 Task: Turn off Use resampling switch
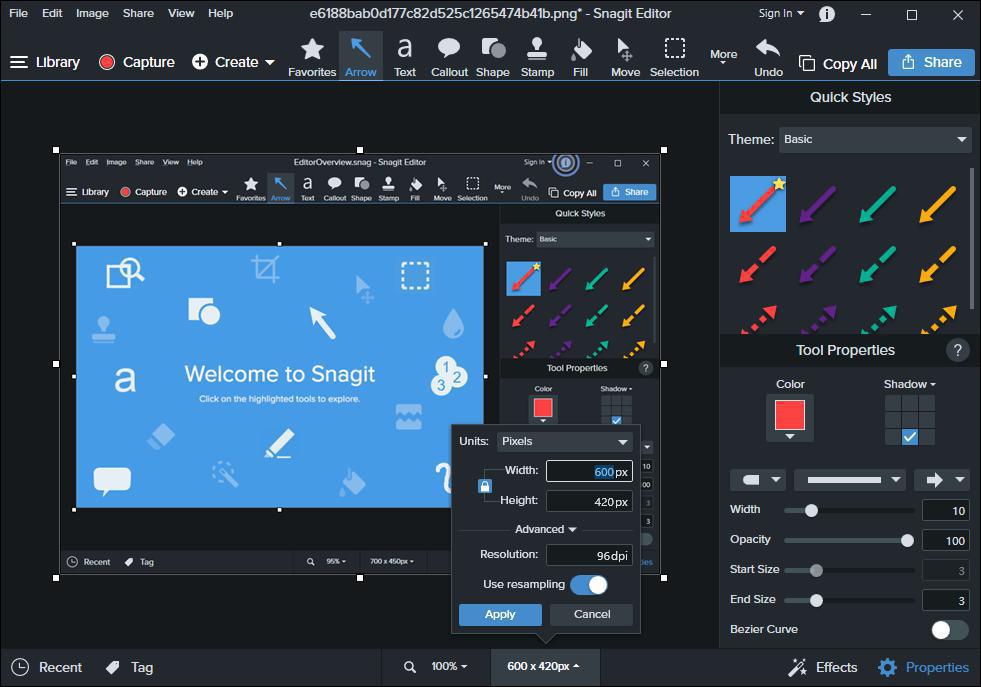(x=589, y=585)
